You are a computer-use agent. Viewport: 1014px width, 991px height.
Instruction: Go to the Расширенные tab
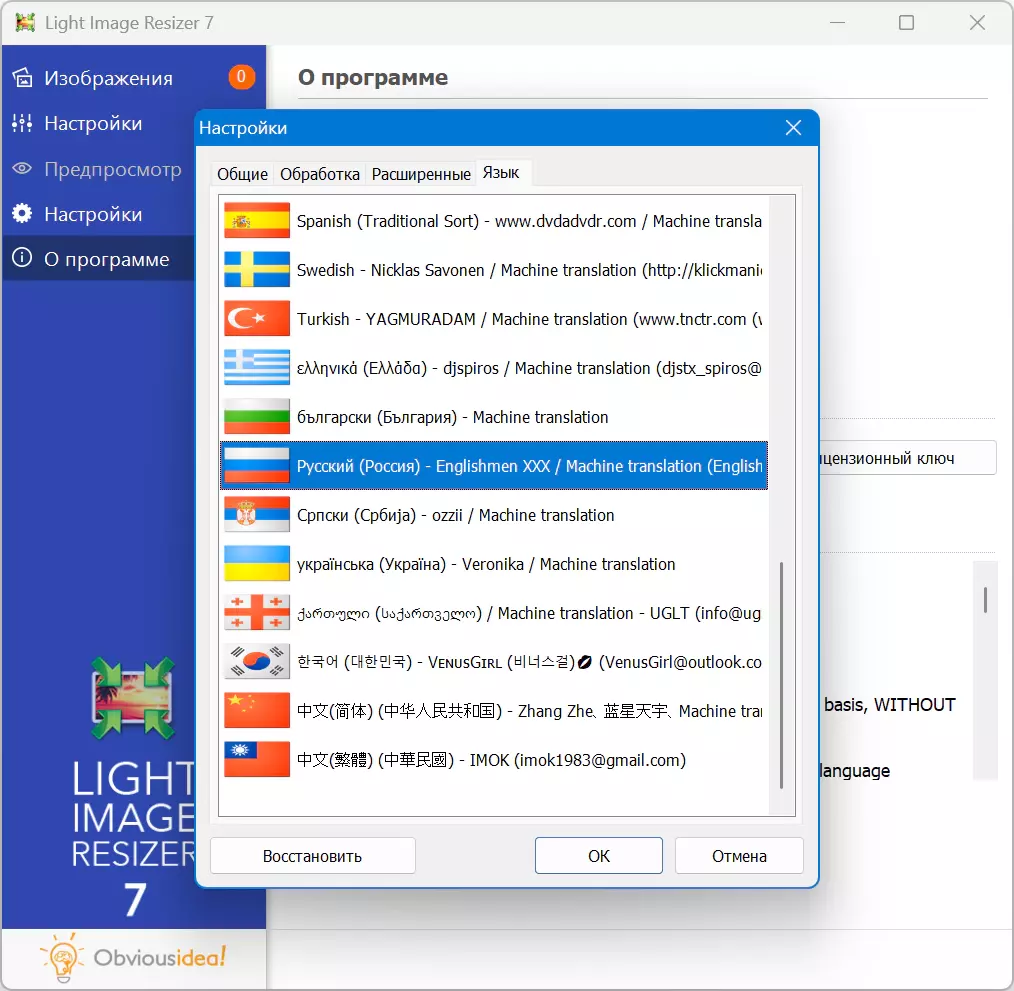(x=421, y=174)
